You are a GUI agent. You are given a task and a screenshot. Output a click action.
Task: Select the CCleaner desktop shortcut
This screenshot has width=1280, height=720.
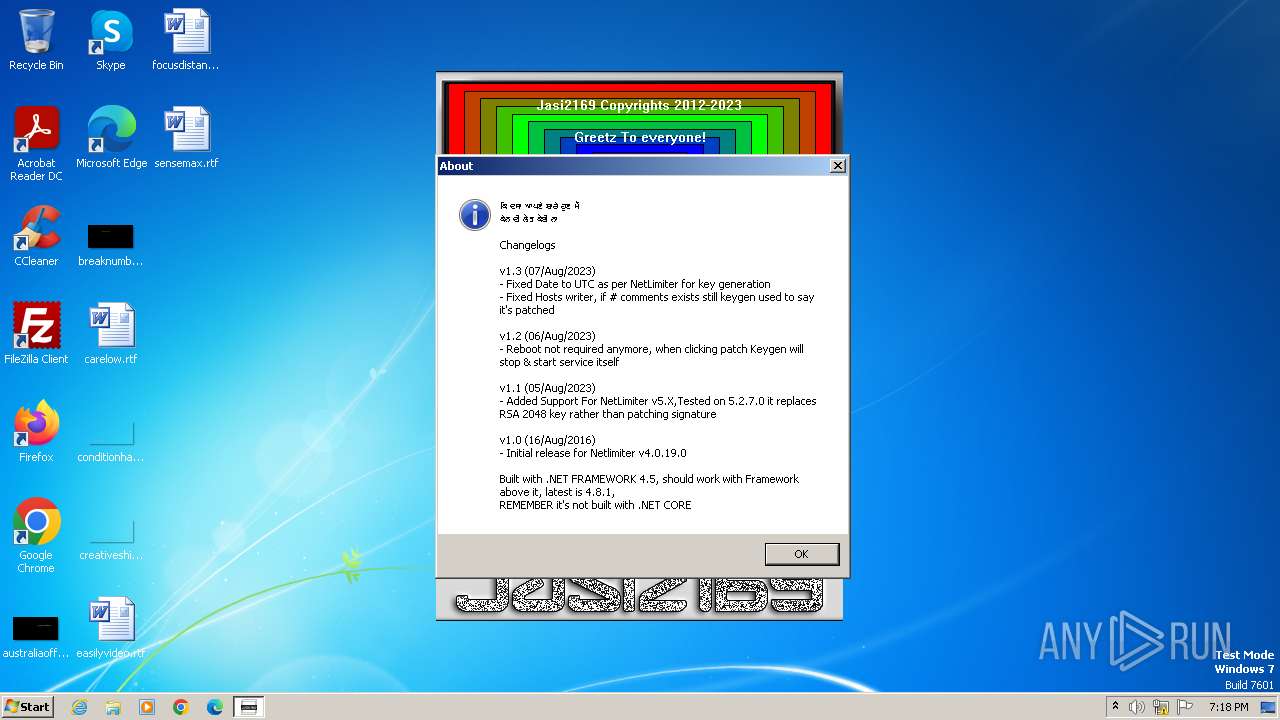[x=36, y=236]
